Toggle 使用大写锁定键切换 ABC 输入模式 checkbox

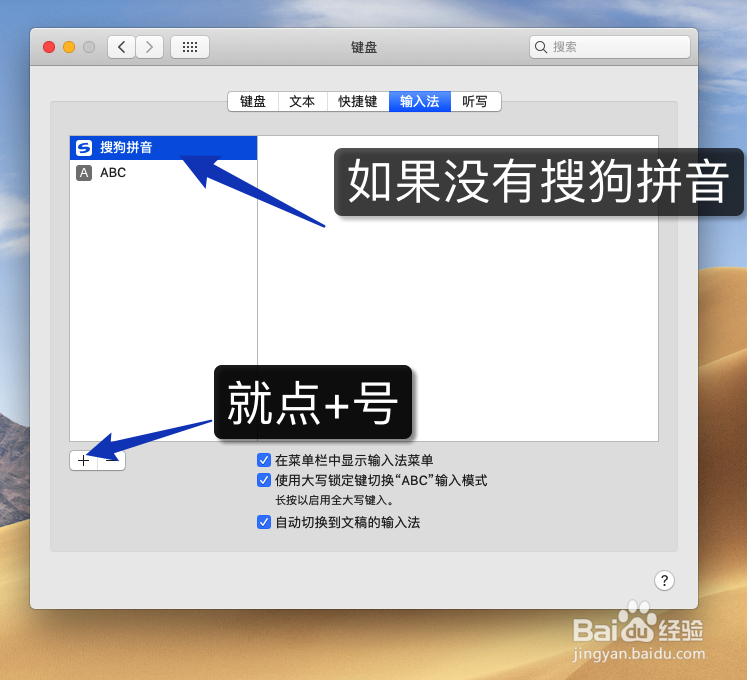point(264,480)
